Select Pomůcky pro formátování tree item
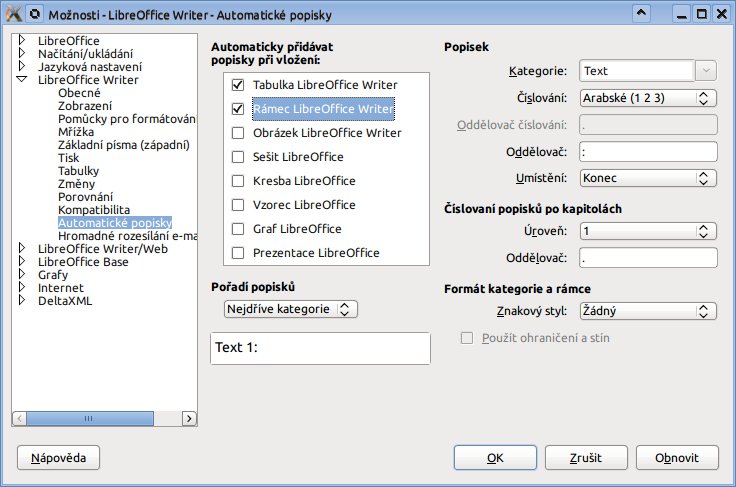This screenshot has width=736, height=487. click(x=127, y=119)
